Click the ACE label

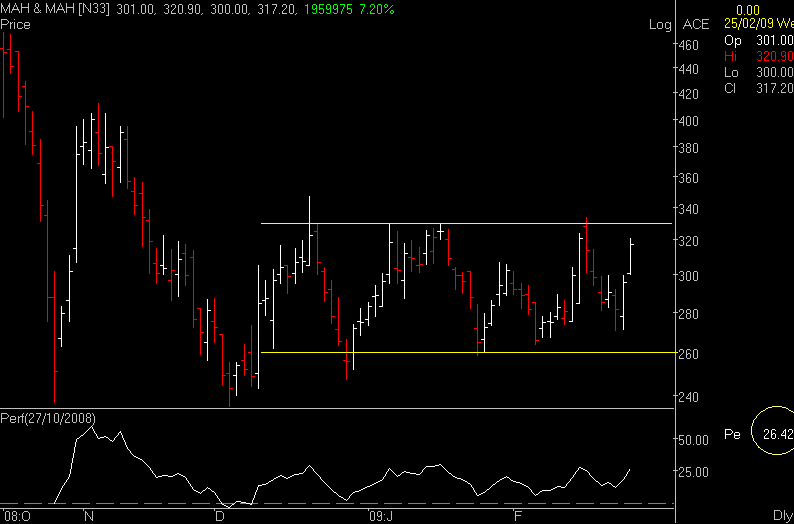(x=696, y=24)
